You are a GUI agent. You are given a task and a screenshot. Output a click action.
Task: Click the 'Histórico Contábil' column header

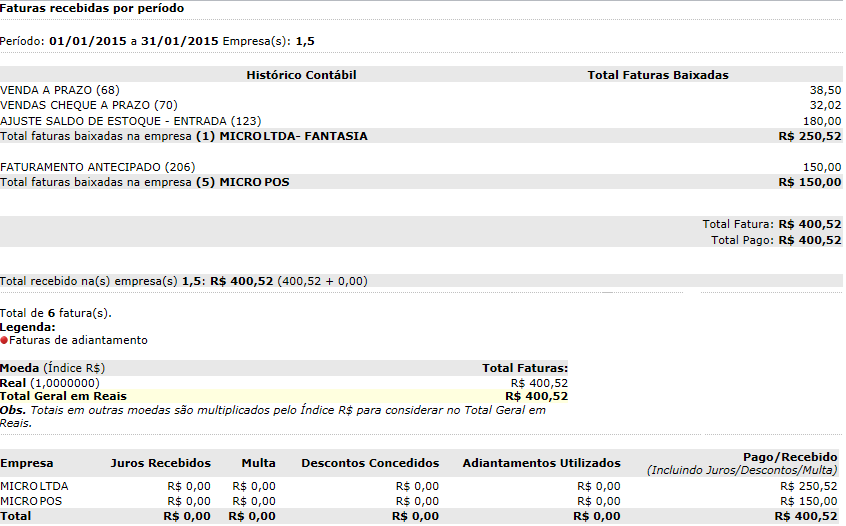[x=301, y=75]
